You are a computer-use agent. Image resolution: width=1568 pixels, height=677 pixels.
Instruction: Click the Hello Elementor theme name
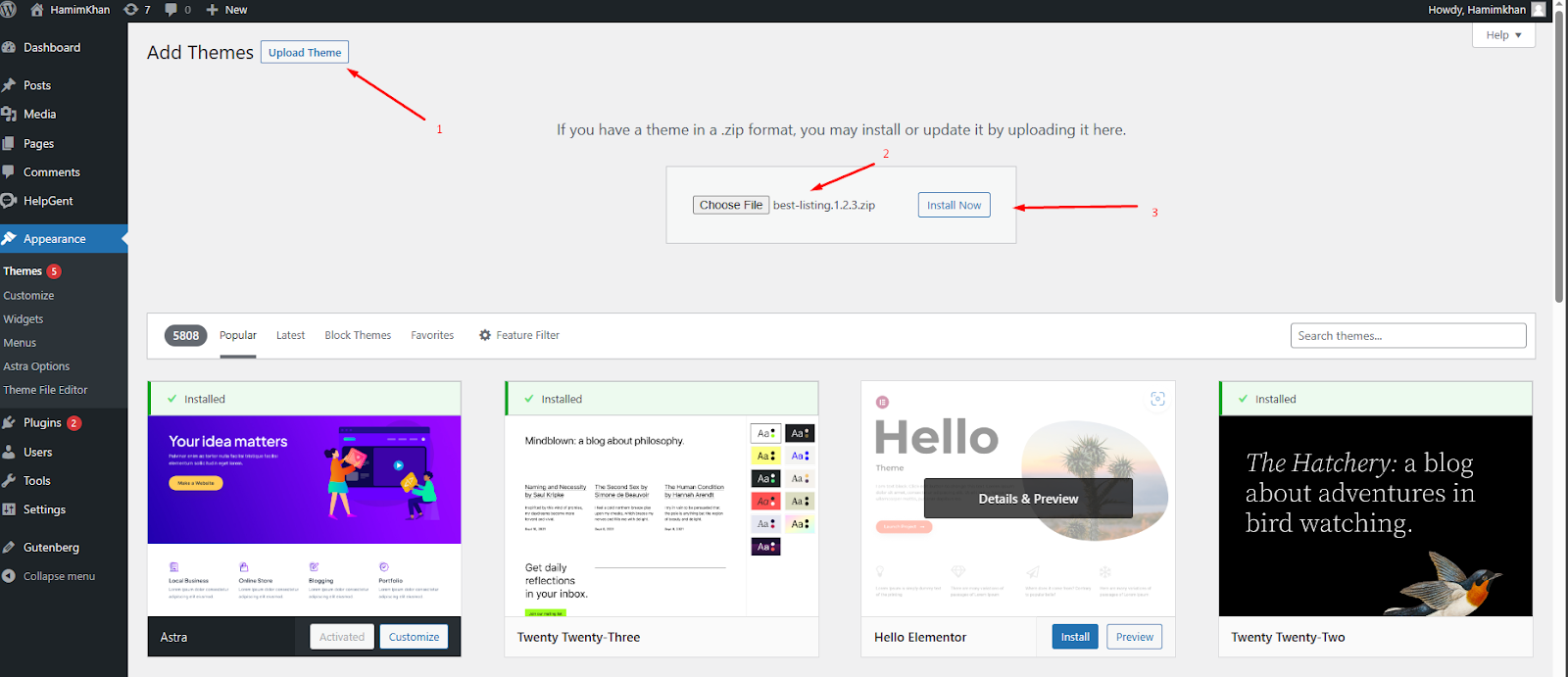point(920,637)
